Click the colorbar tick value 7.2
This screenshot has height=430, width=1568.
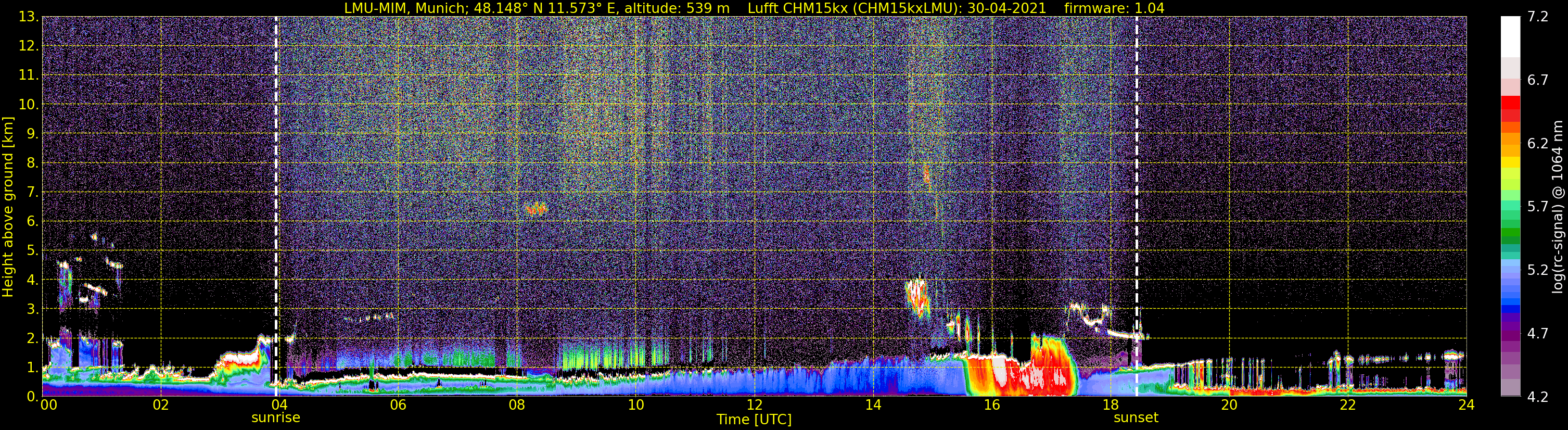pyautogui.click(x=1538, y=17)
